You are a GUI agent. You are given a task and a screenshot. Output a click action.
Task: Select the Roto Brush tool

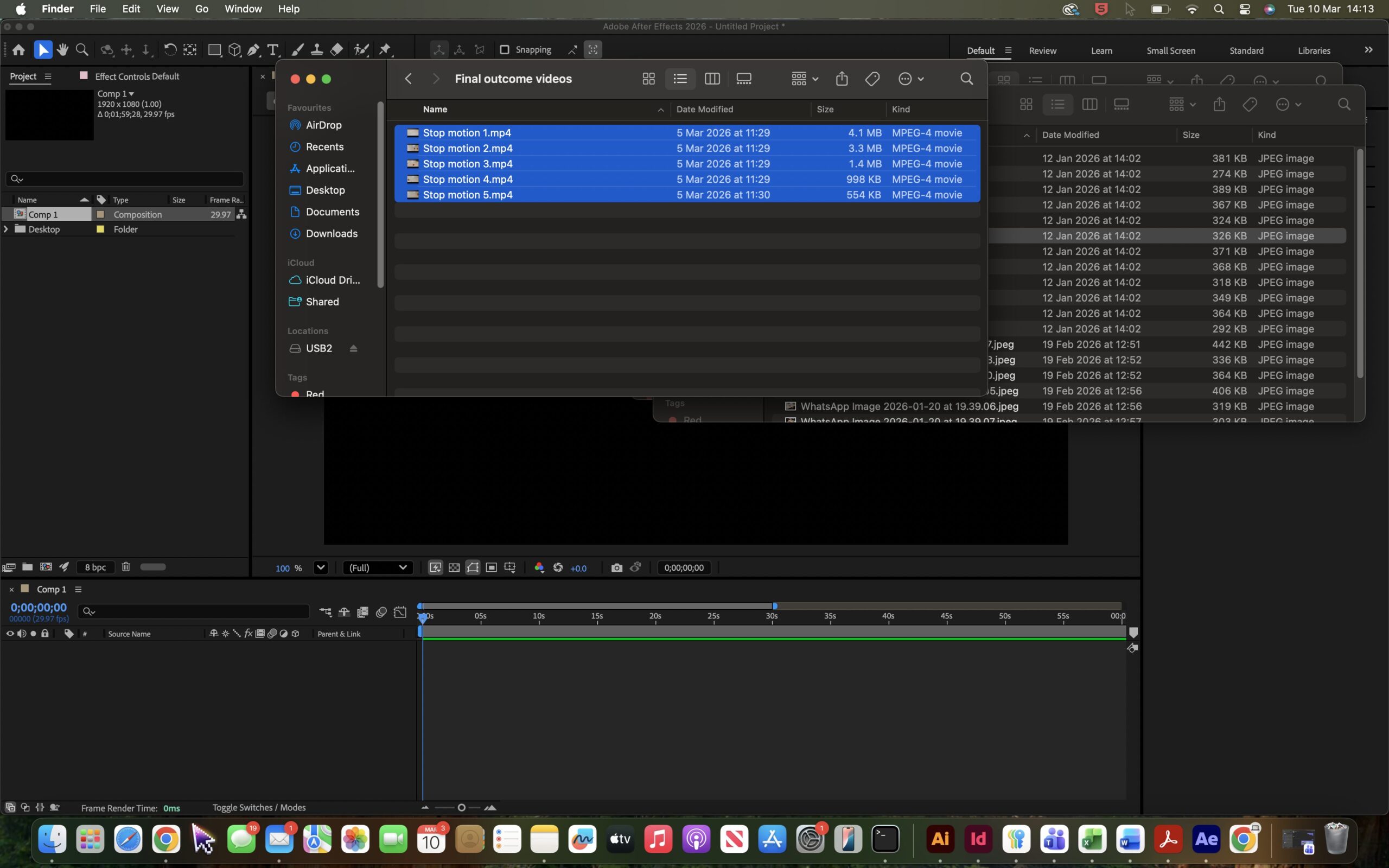(x=361, y=50)
